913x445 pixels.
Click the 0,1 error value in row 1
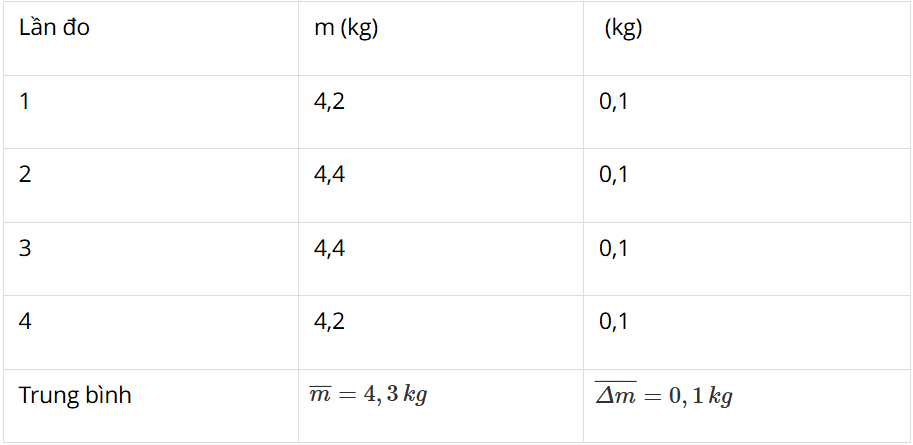[614, 103]
